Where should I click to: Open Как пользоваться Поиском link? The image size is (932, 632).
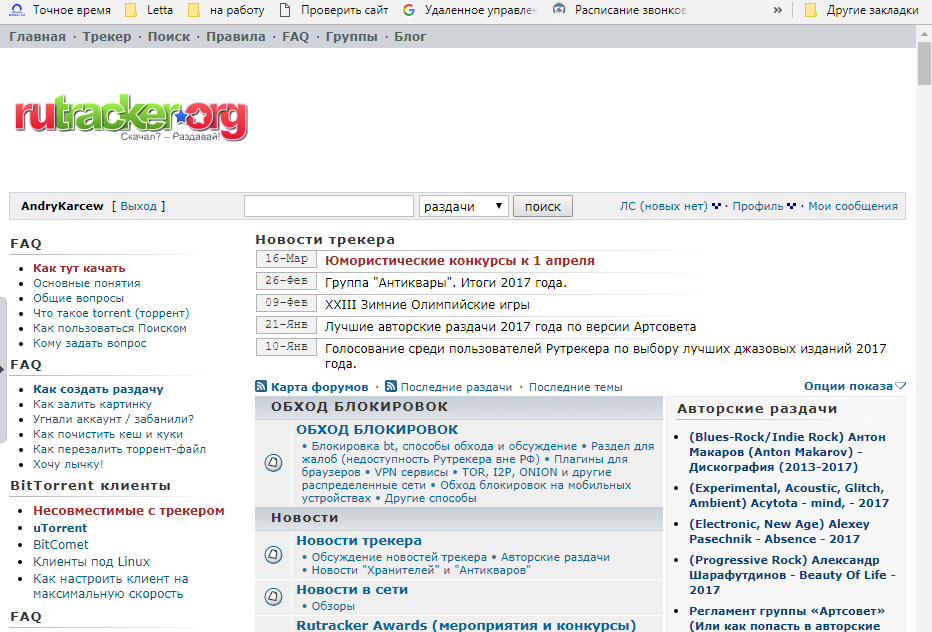(x=110, y=328)
